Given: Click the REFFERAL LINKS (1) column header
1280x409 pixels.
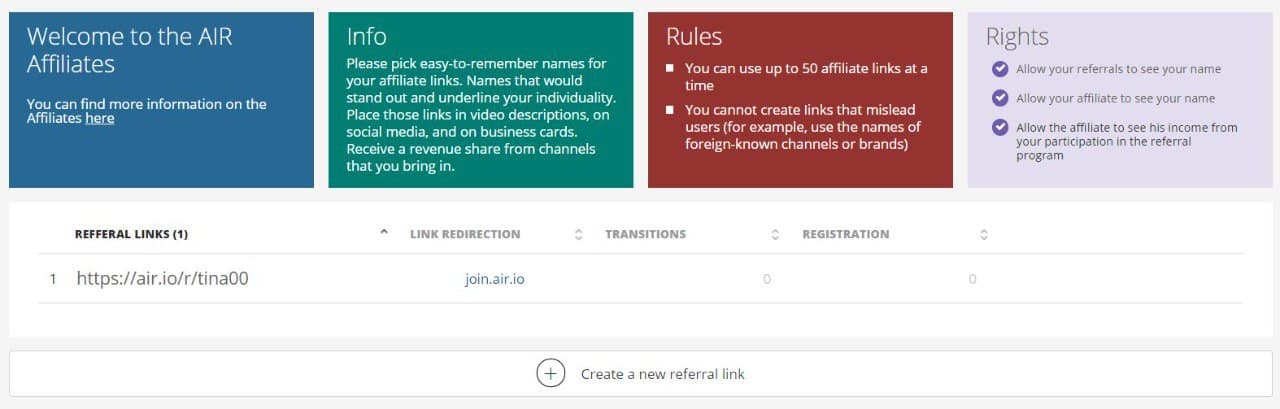Looking at the screenshot, I should pos(131,234).
